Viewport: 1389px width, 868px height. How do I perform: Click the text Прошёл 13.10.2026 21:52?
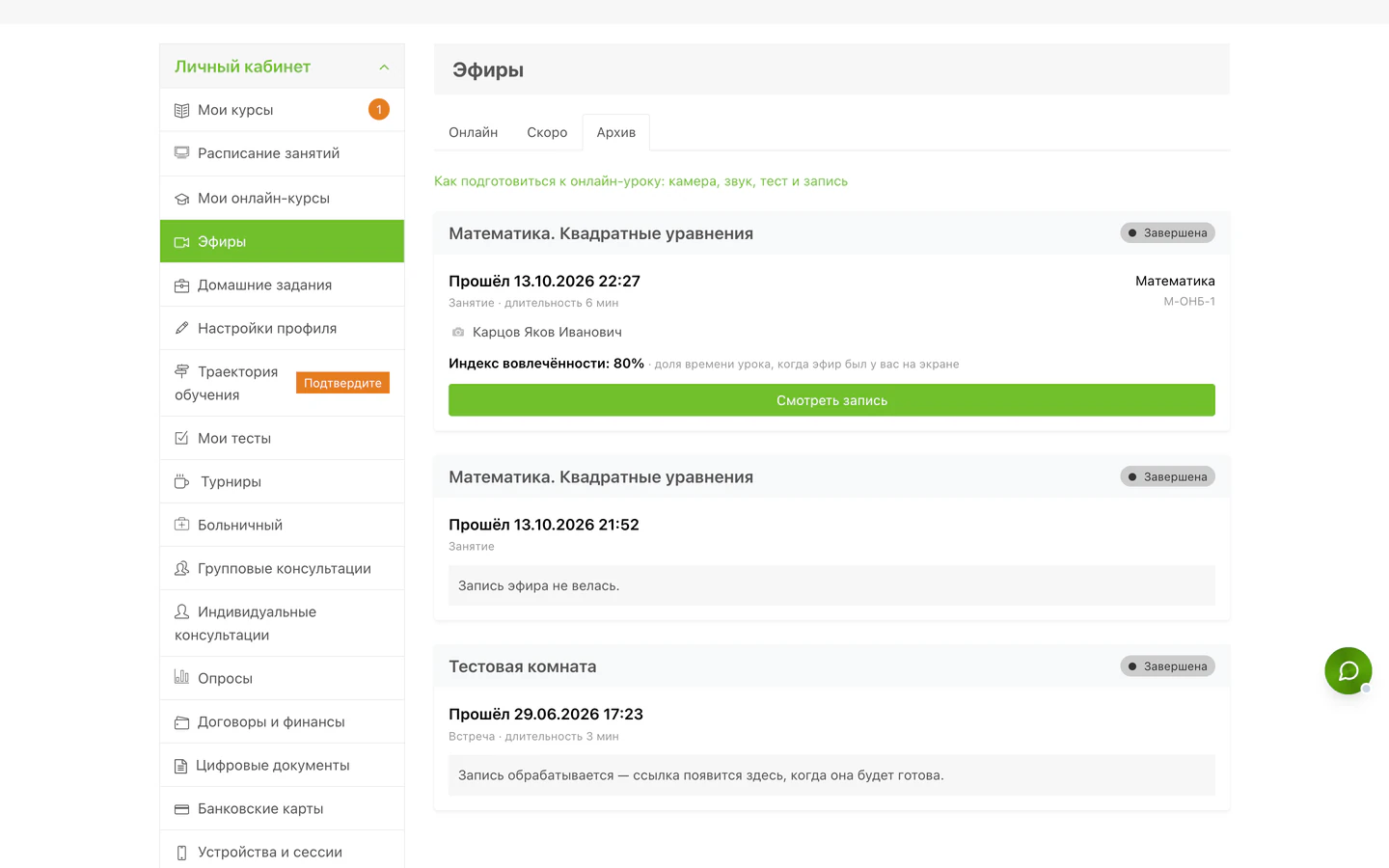point(544,525)
